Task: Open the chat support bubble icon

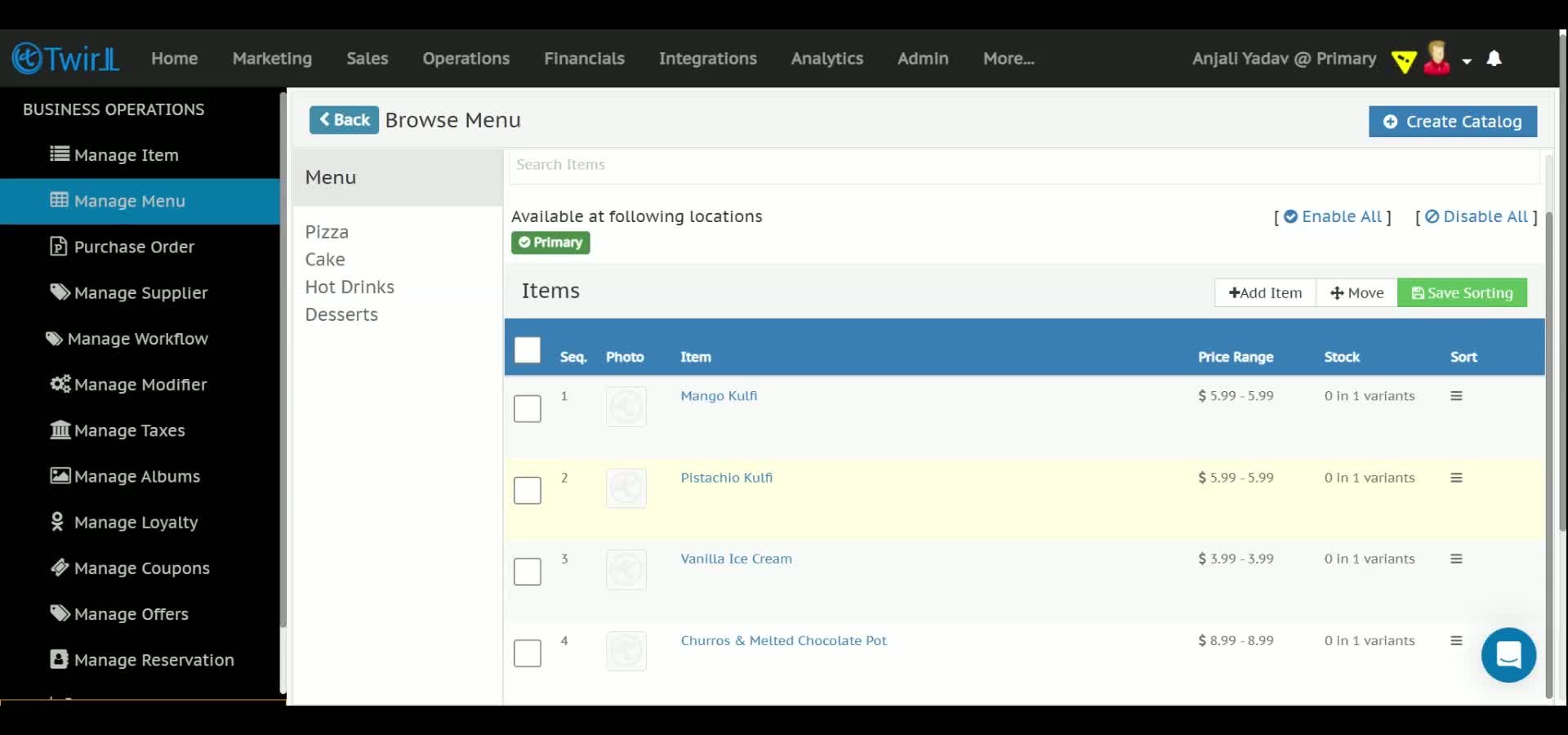Action: 1508,655
